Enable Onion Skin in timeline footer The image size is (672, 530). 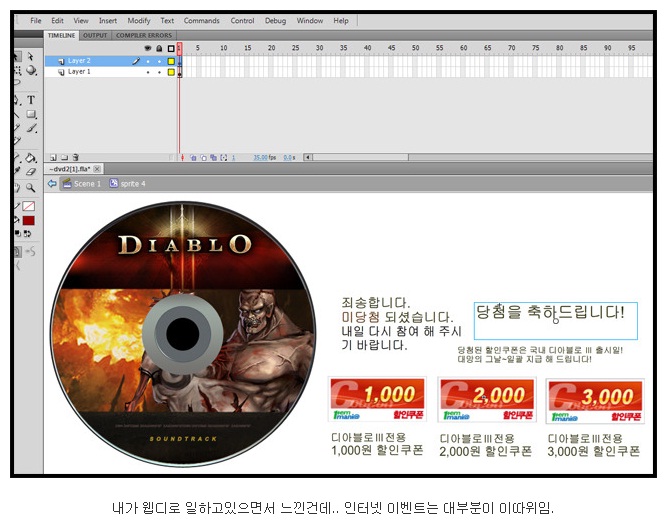coord(193,158)
